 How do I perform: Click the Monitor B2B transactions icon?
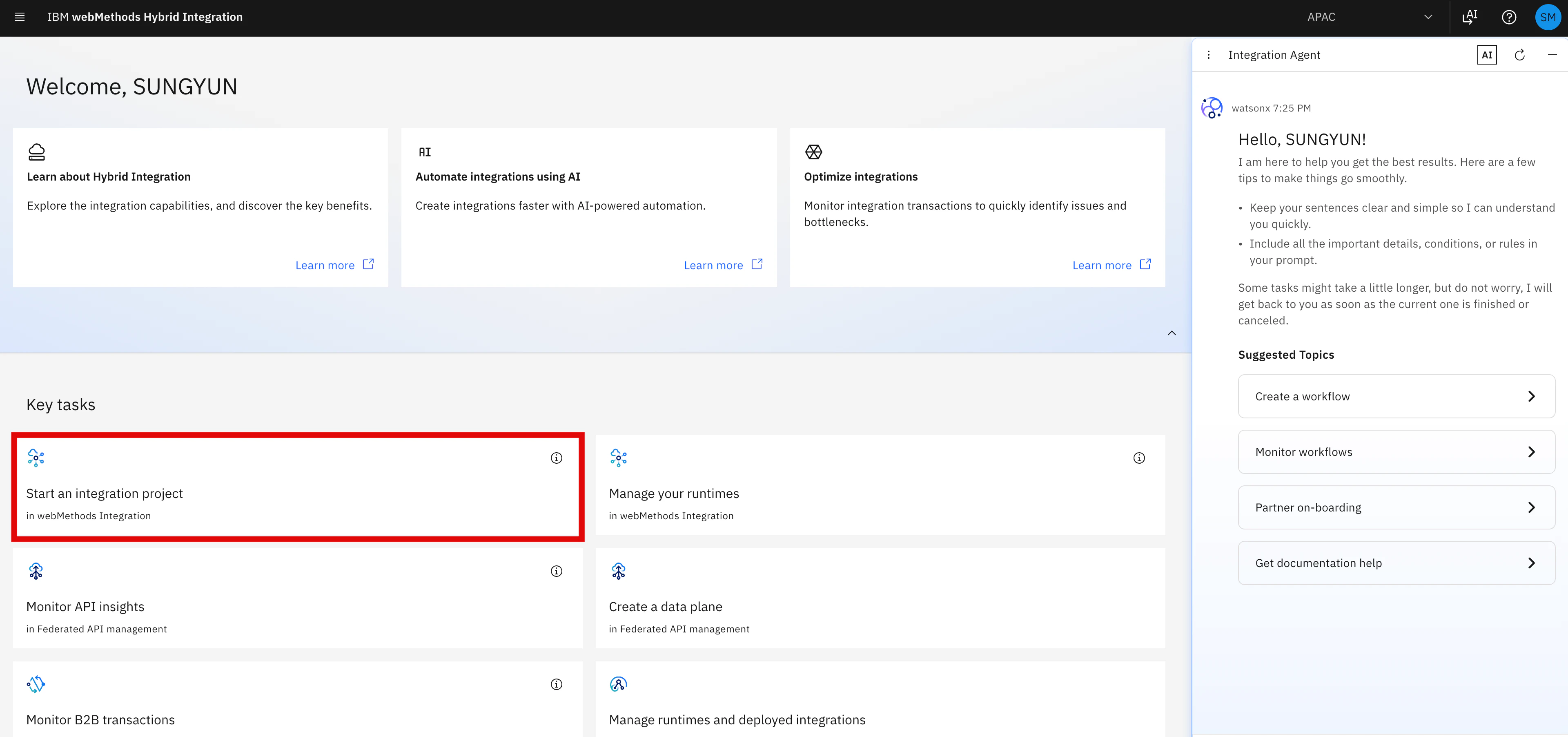36,685
